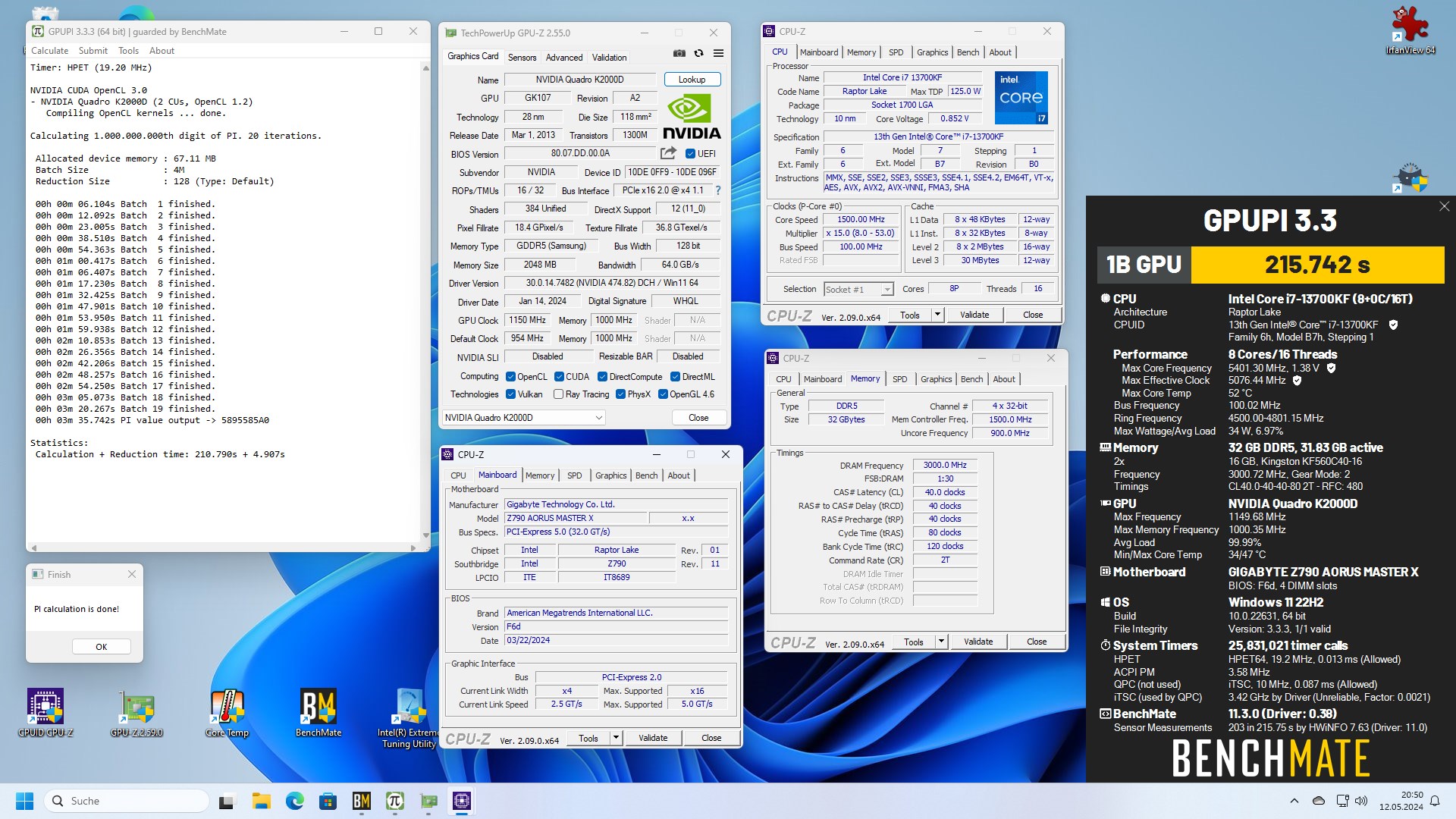This screenshot has height=819, width=1456.
Task: Open Microsoft Edge from the taskbar
Action: click(295, 801)
